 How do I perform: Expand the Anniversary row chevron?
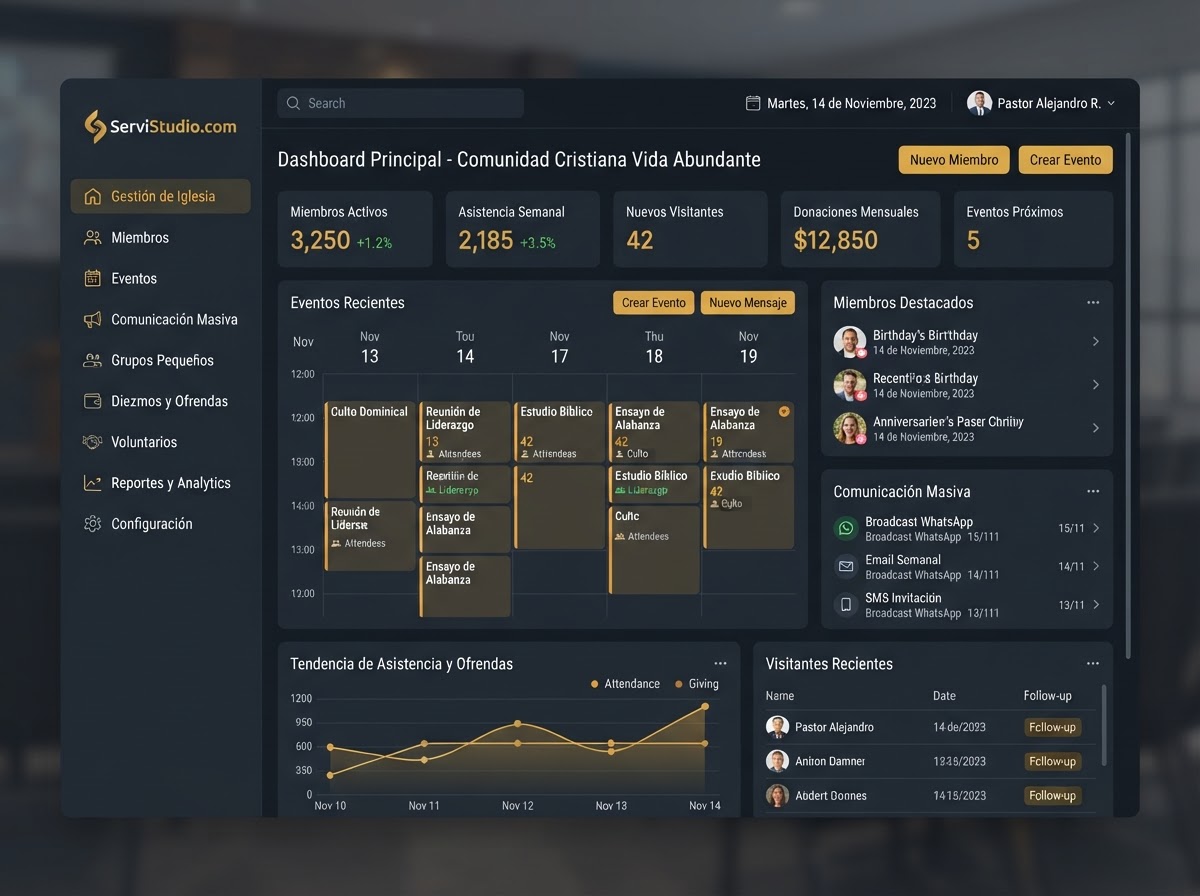tap(1096, 428)
